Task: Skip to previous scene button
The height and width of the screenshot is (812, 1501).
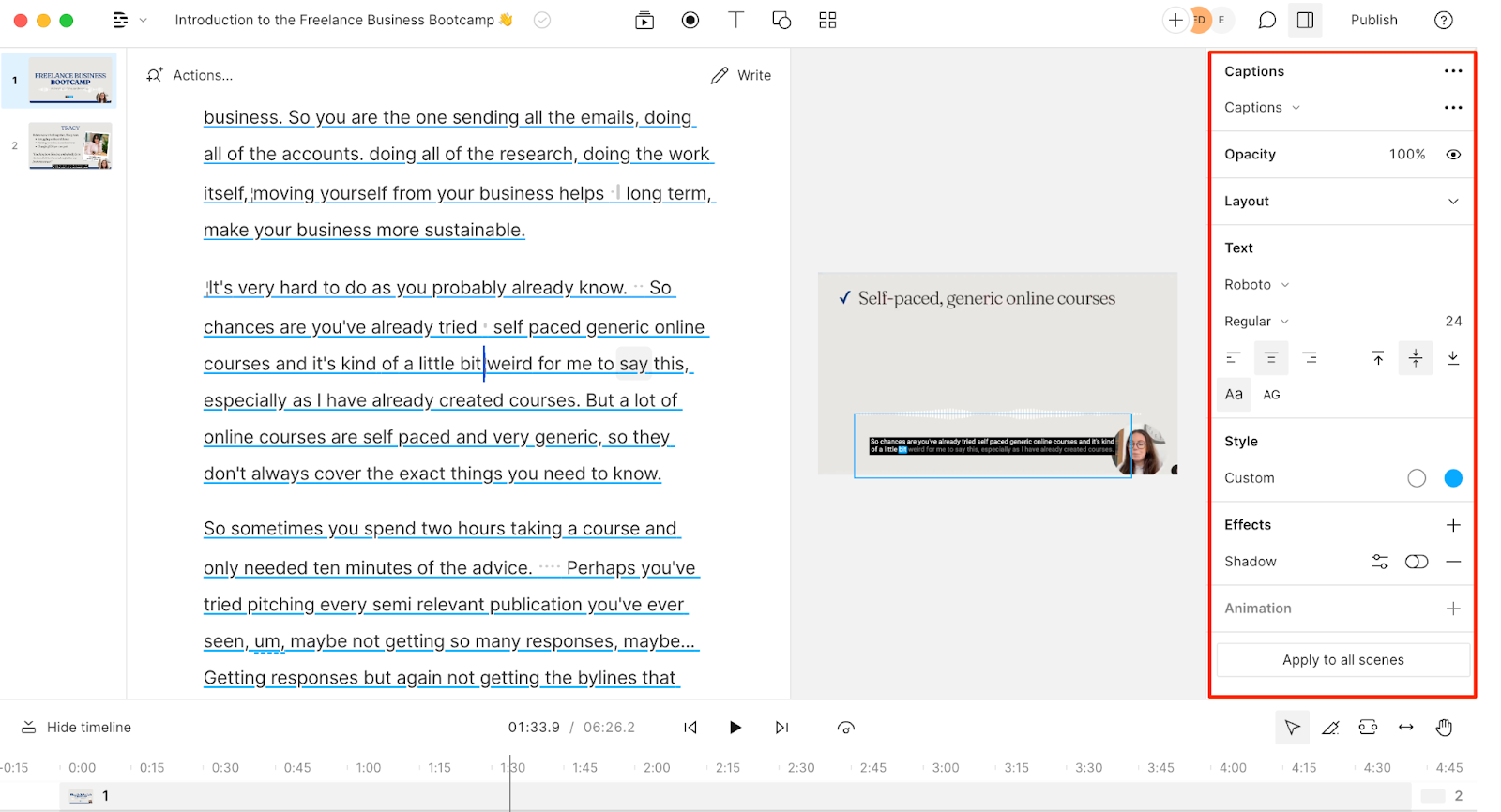Action: pyautogui.click(x=690, y=728)
